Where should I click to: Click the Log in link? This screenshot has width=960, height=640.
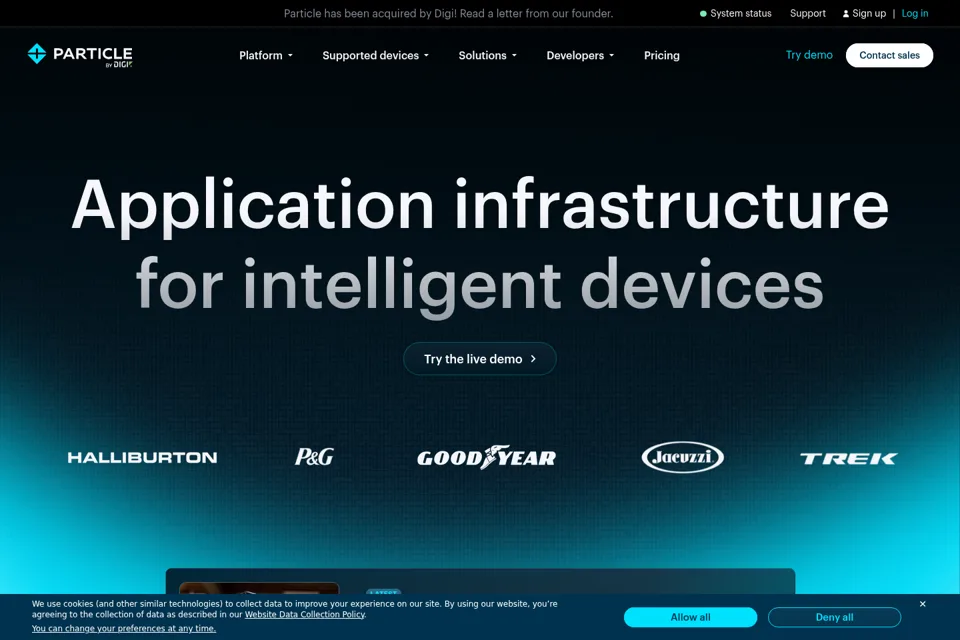tap(915, 13)
